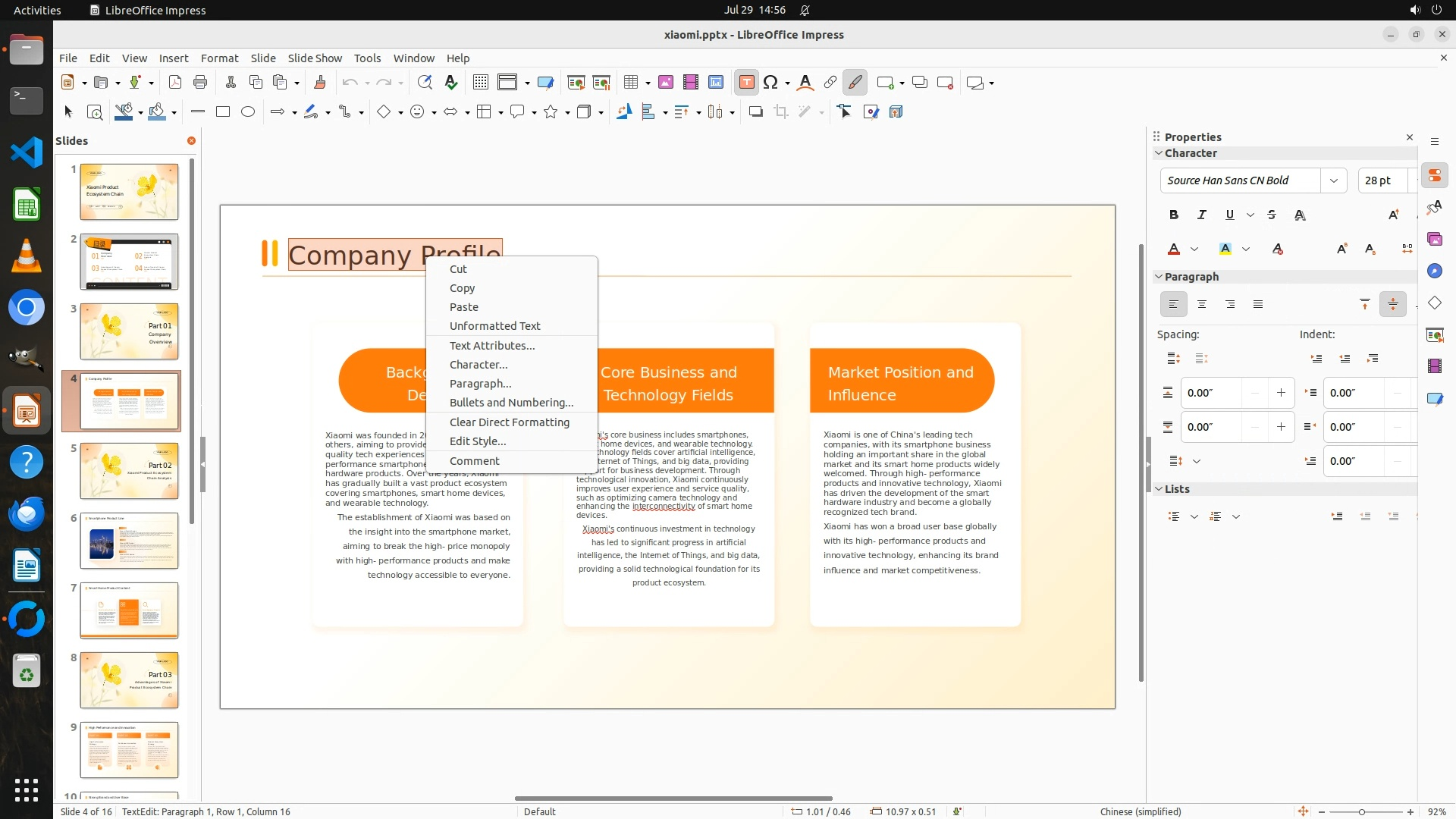The height and width of the screenshot is (819, 1456).
Task: Click the Insert Hyperlink toolbar icon
Action: (830, 83)
